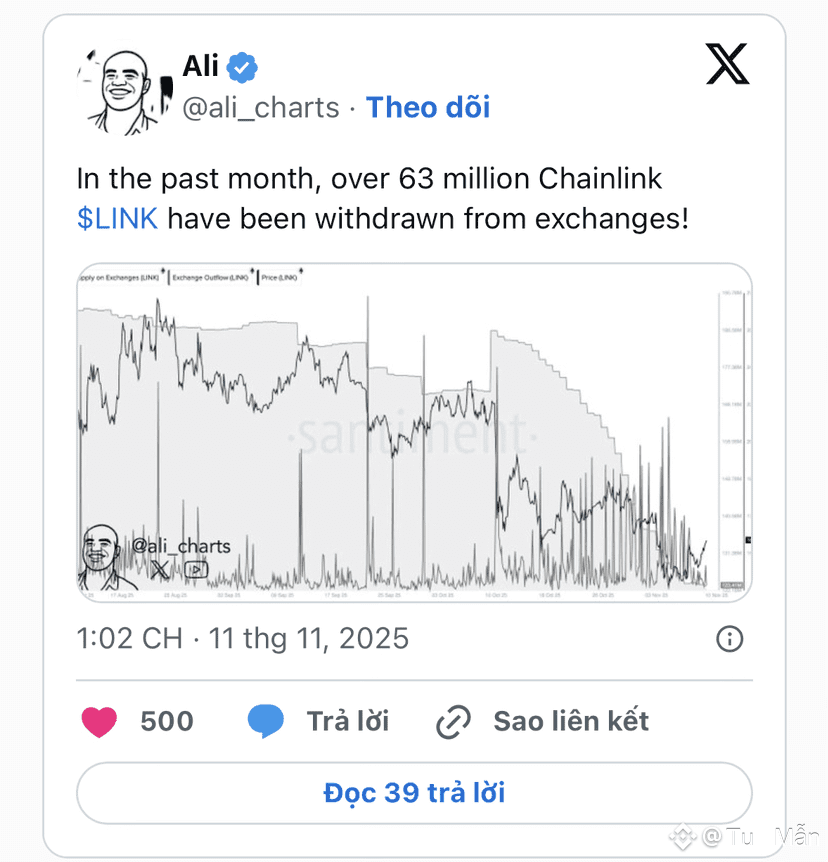828x862 pixels.
Task: Select the Price (LINK) legend tab
Action: tap(279, 277)
